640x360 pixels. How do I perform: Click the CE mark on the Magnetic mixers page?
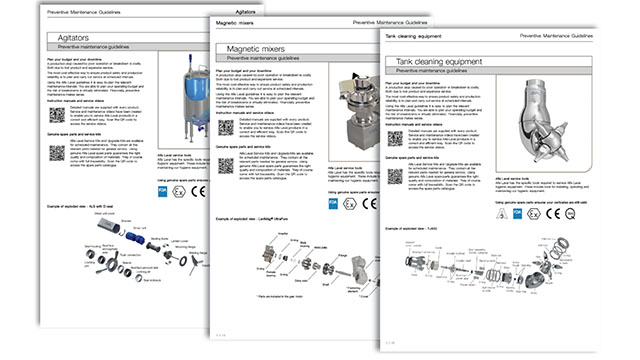[x=369, y=204]
